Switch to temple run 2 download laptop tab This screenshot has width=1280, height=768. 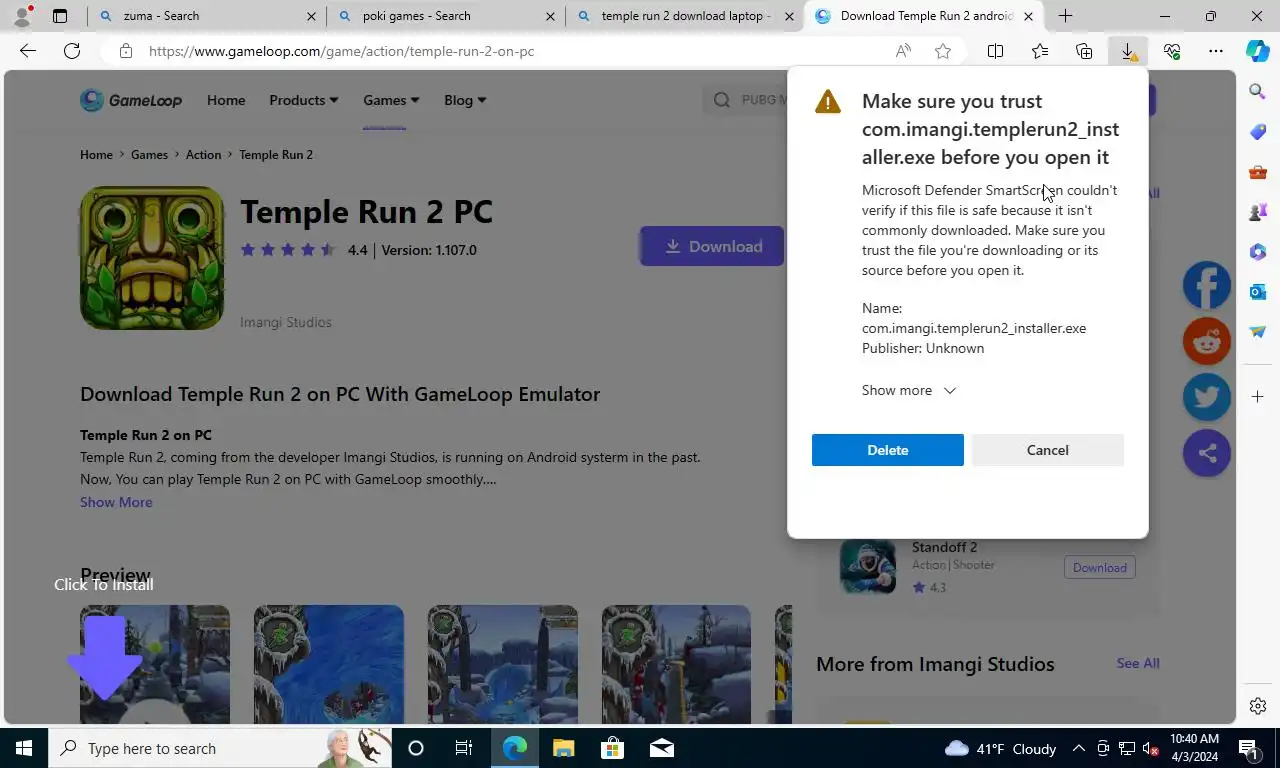[x=685, y=16]
